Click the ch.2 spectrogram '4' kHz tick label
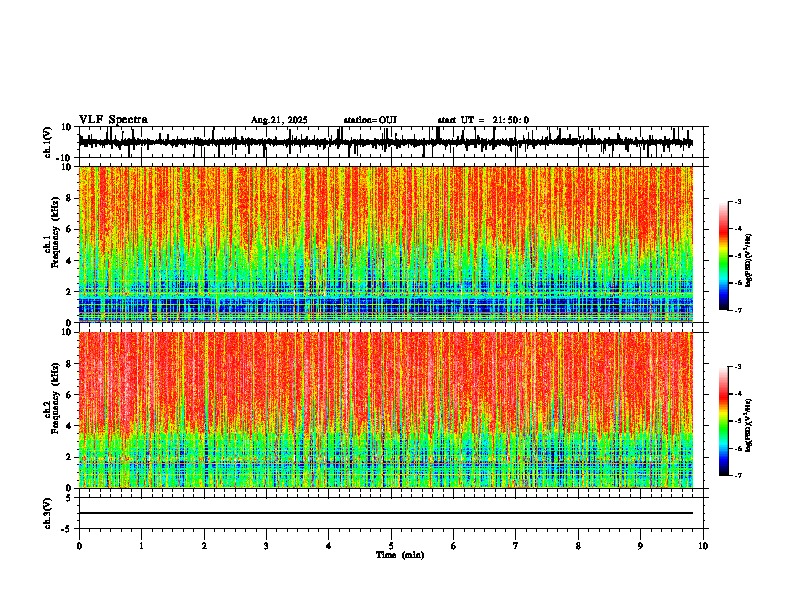 click(69, 426)
